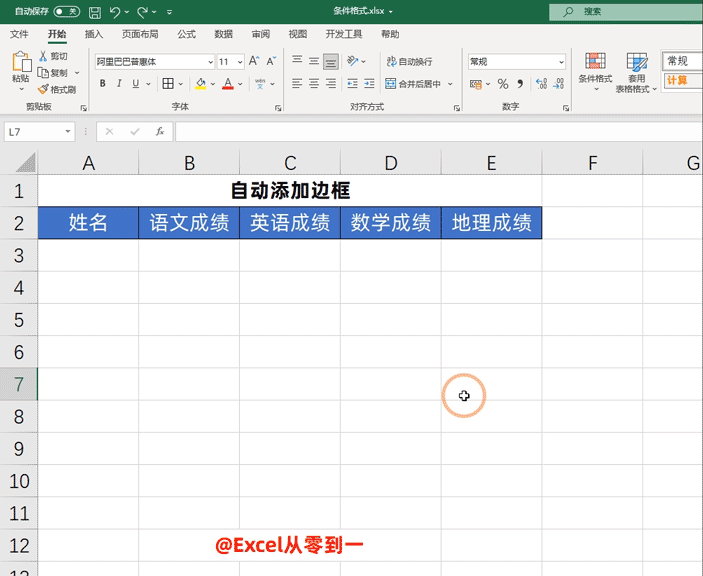Toggle the AutoSave switch
The image size is (703, 576).
point(66,12)
